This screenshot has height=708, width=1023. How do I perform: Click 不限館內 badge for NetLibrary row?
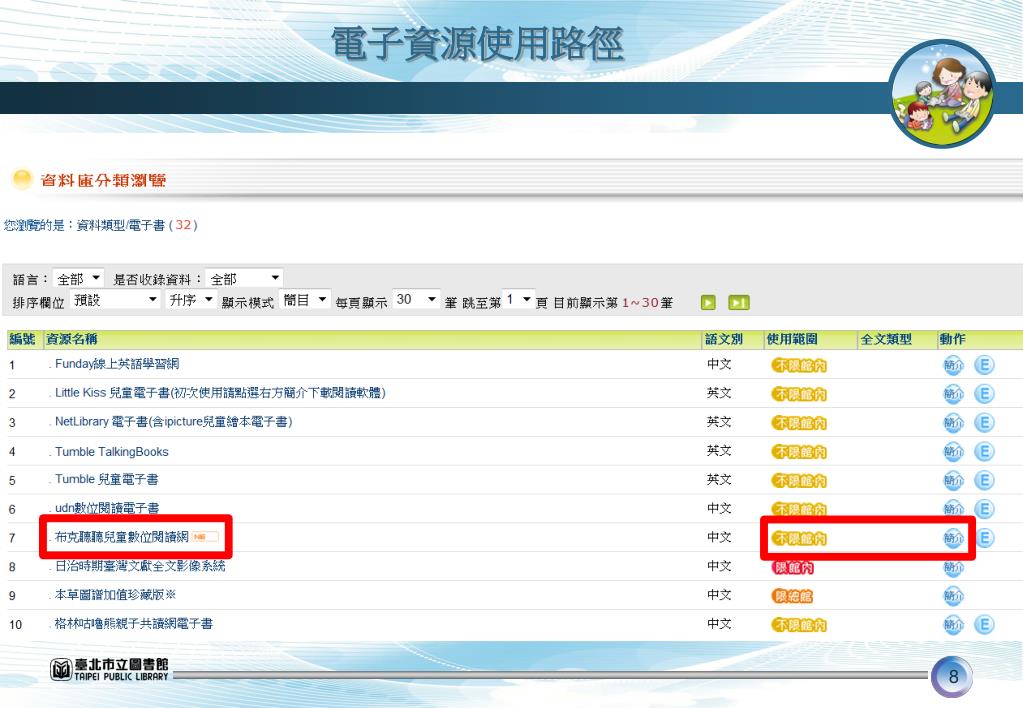pyautogui.click(x=799, y=423)
